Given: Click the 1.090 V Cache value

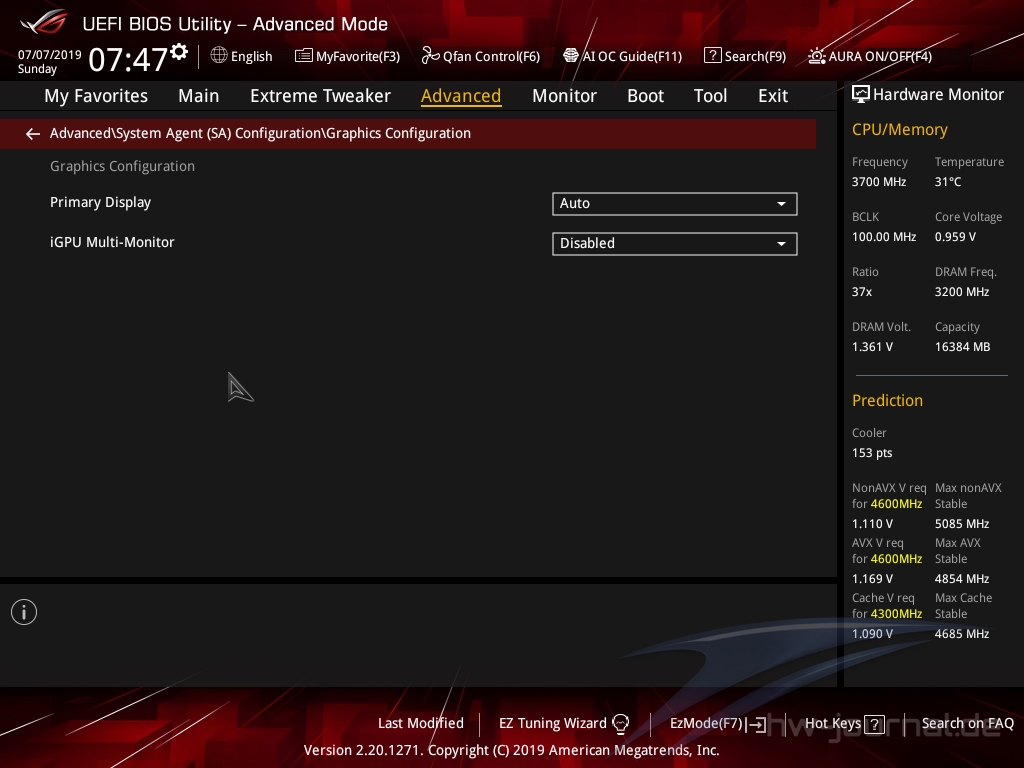Looking at the screenshot, I should (x=872, y=633).
